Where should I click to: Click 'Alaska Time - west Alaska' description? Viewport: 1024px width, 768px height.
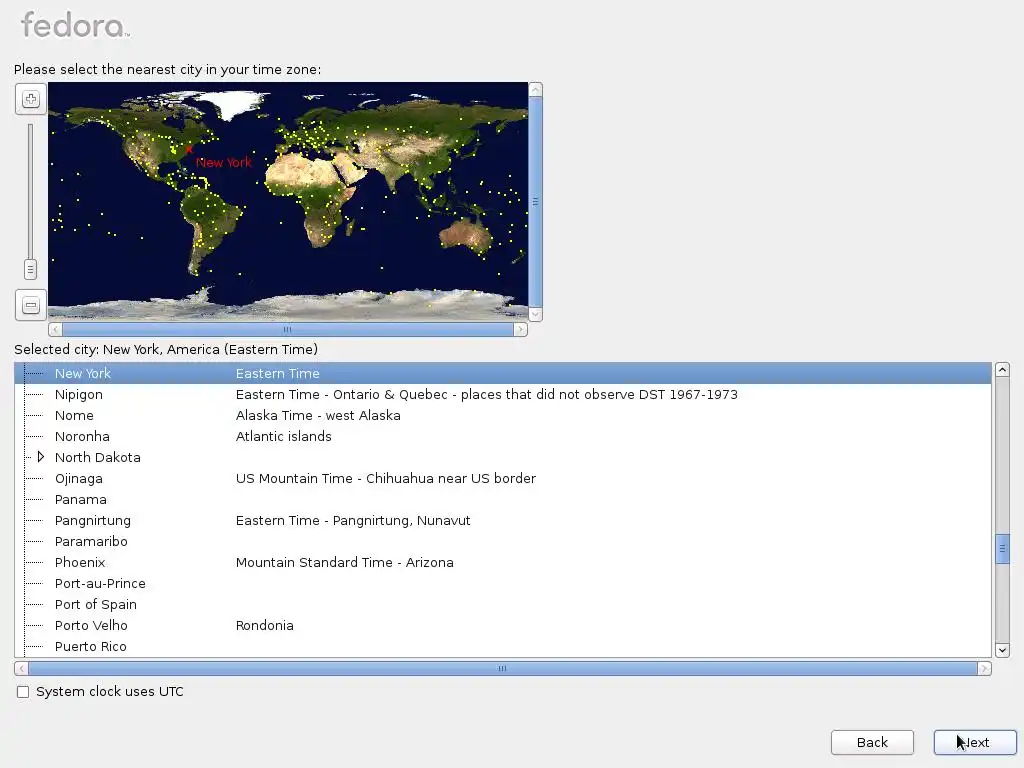click(x=318, y=415)
